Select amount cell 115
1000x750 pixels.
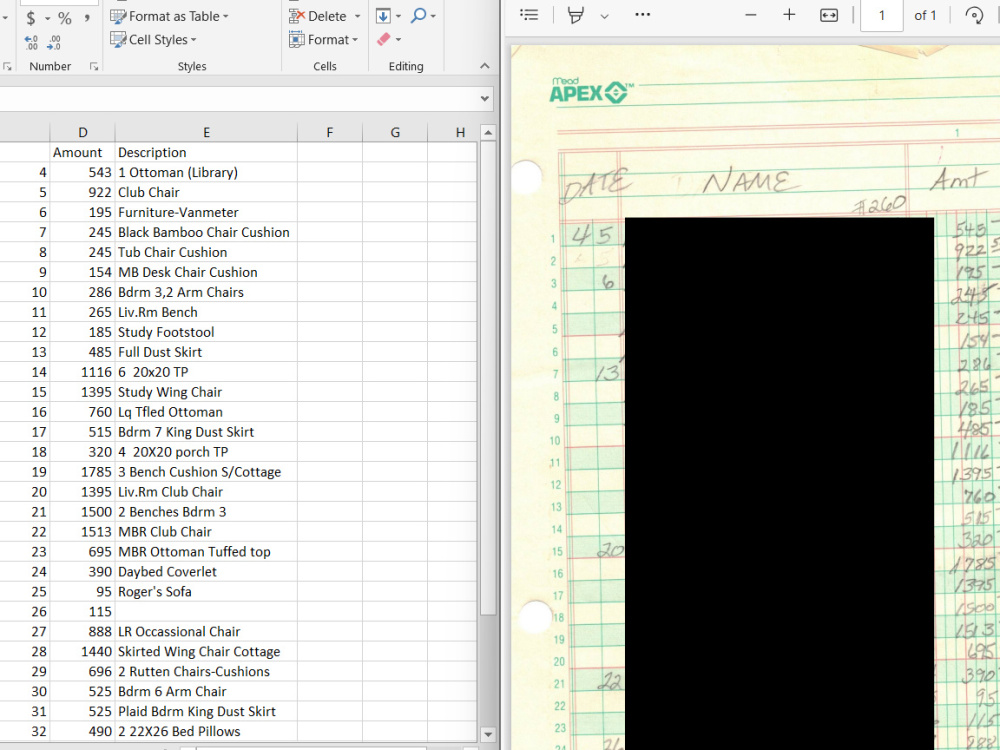(x=82, y=612)
